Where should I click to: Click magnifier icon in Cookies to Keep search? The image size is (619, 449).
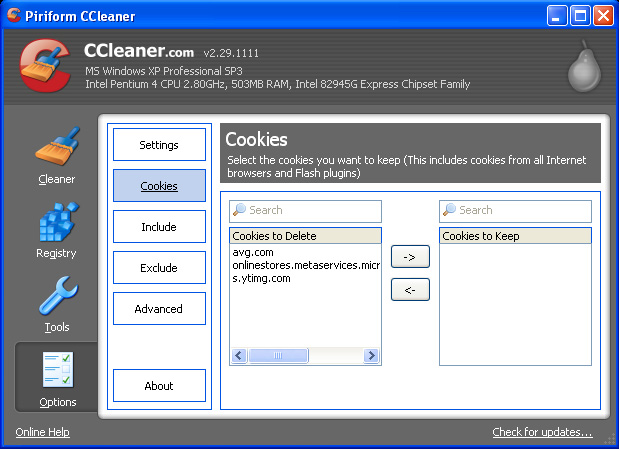coord(449,210)
